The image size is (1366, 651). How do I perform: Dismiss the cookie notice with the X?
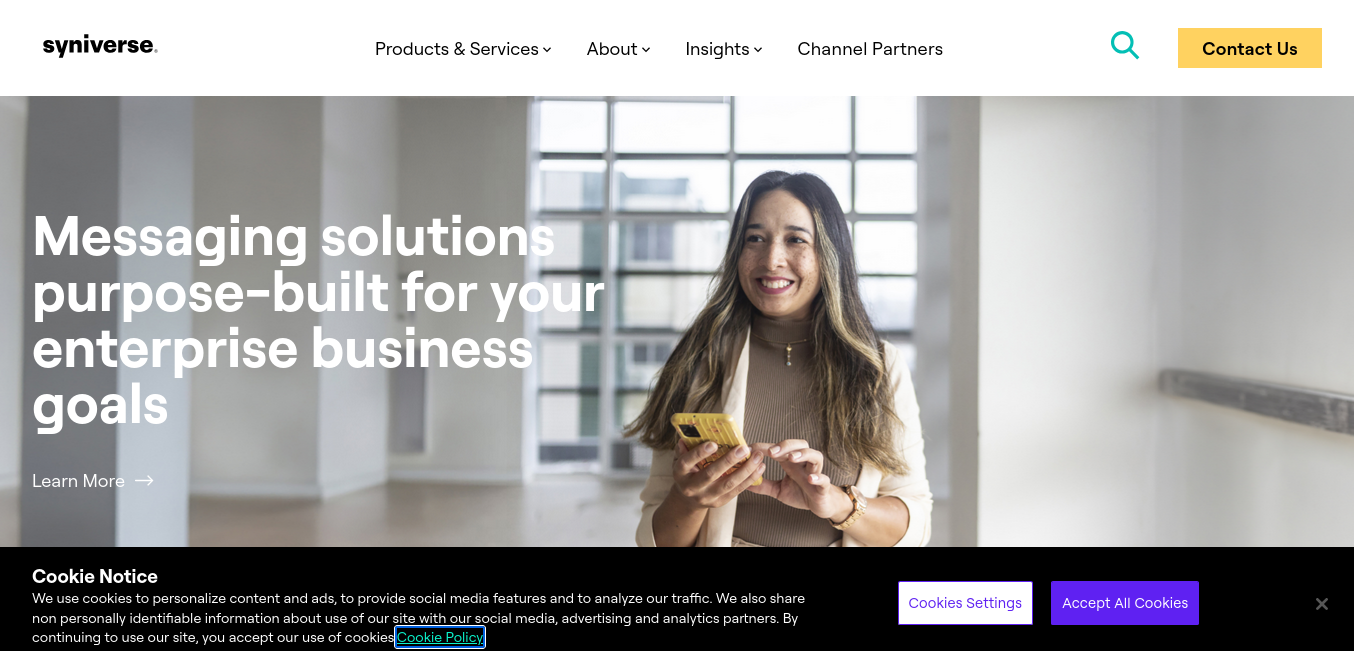click(1322, 604)
